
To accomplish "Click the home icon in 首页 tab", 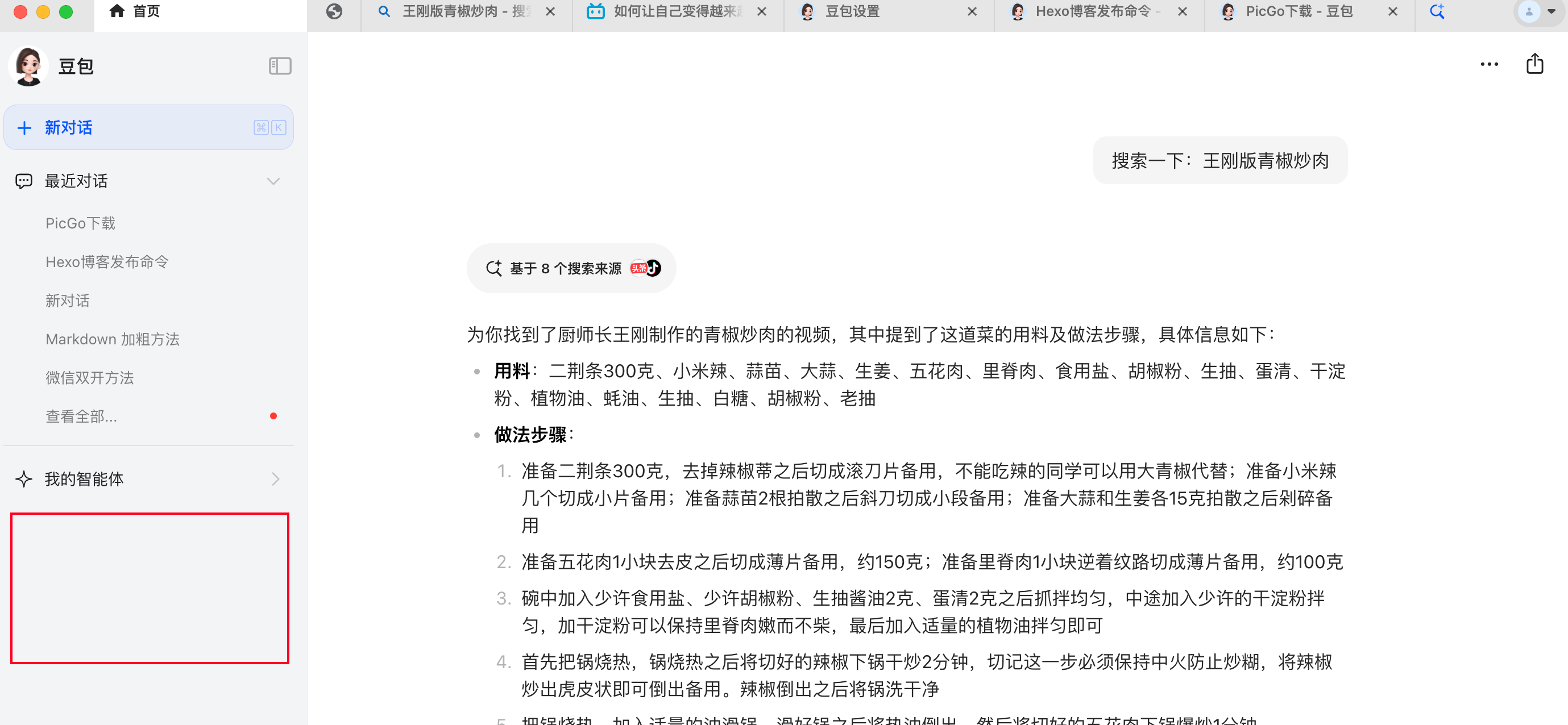I will pyautogui.click(x=117, y=11).
